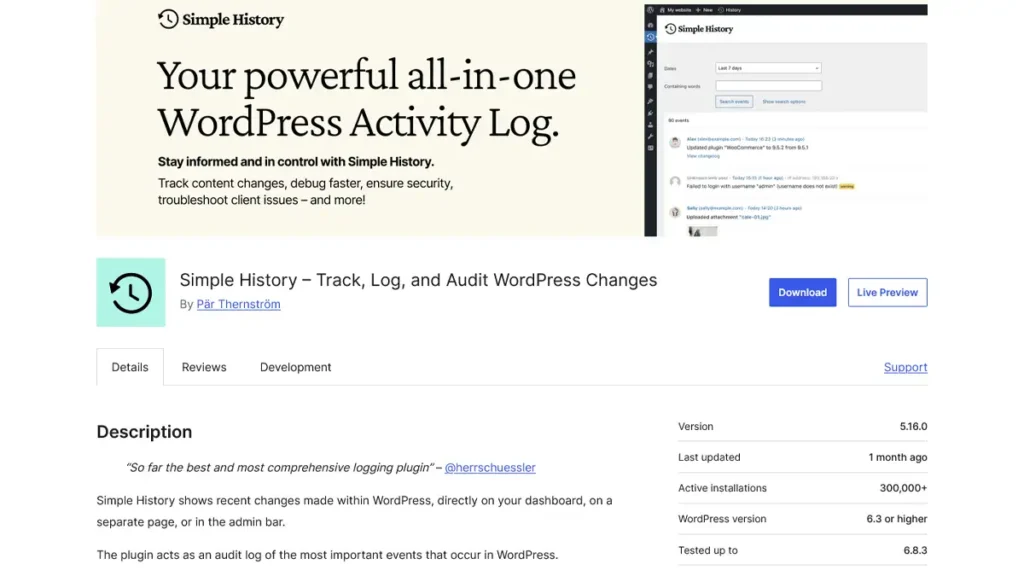The height and width of the screenshot is (576, 1024).
Task: Follow the @herrschuessler quote link
Action: point(490,467)
